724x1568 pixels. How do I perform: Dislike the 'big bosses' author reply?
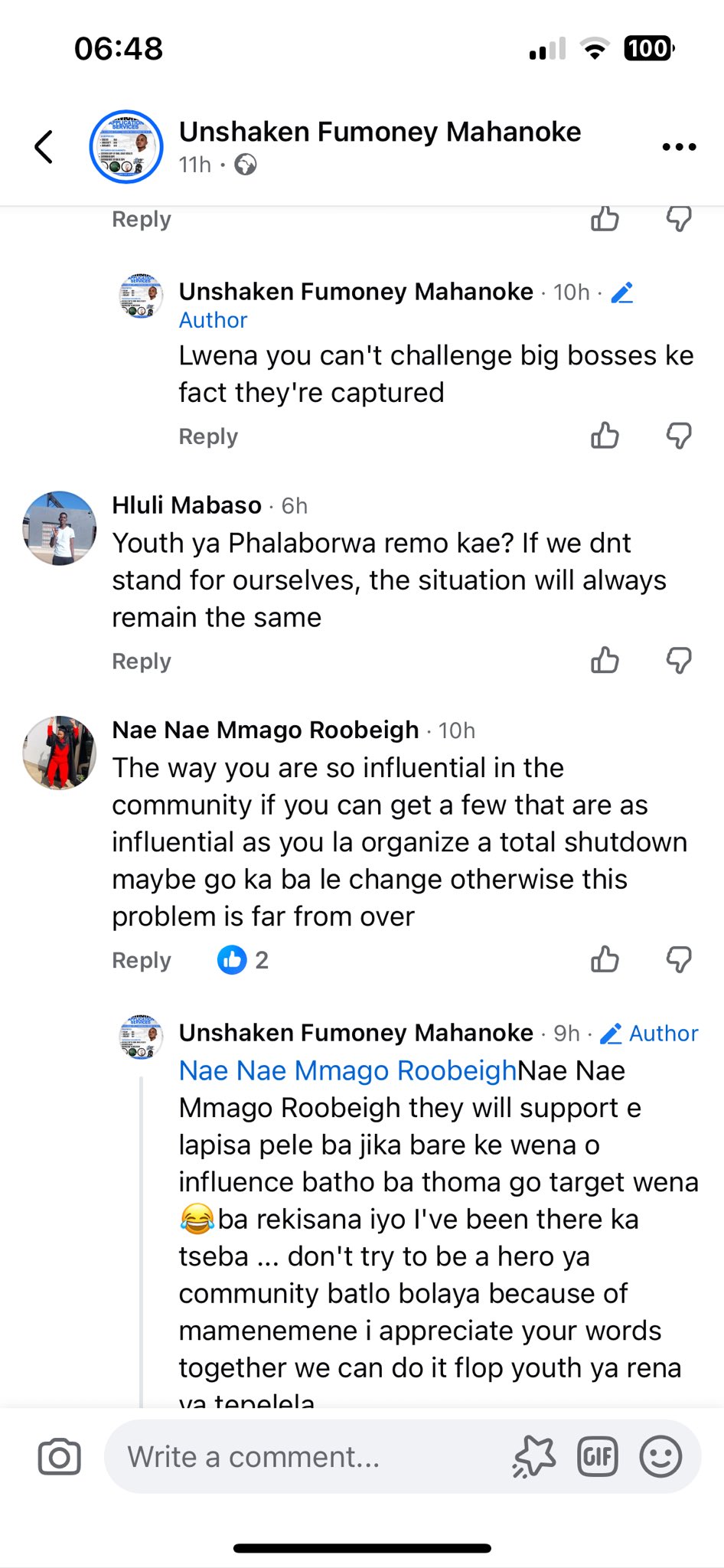point(679,436)
